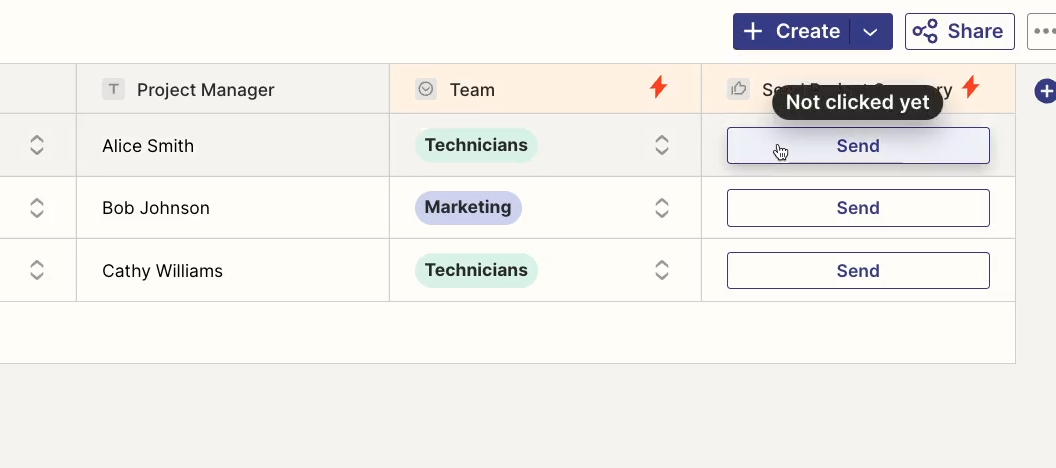Expand the Cathy Williams row left chevrons
Screen dimensions: 1056x468
(x=37, y=270)
